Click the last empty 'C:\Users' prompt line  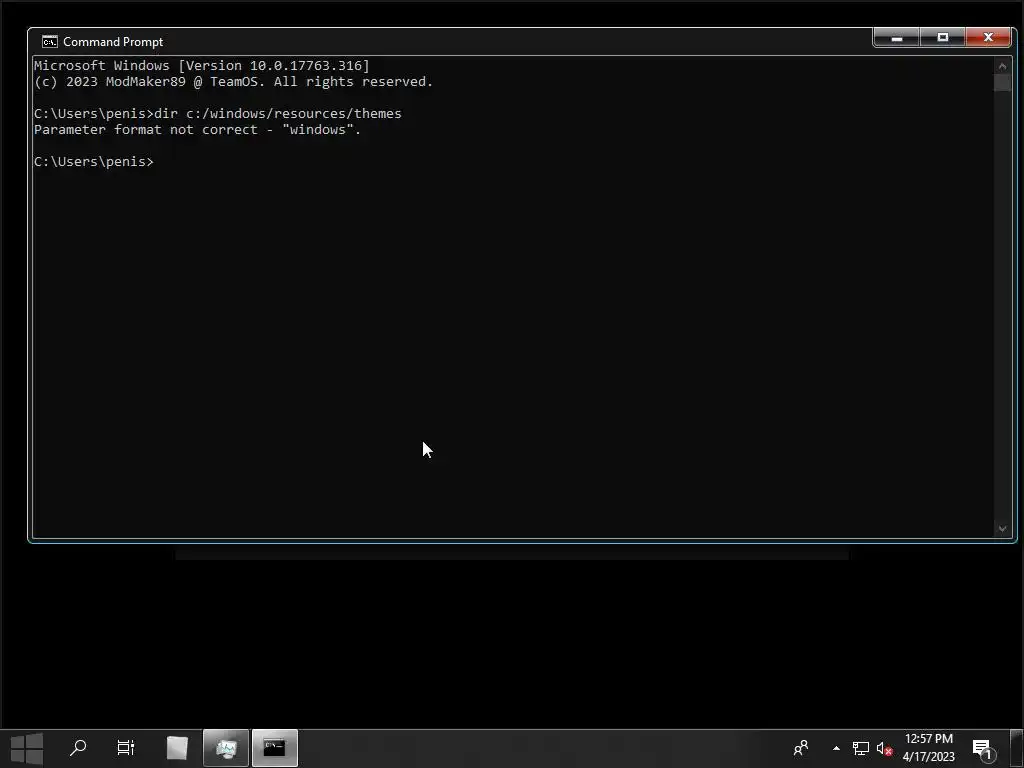pyautogui.click(x=93, y=161)
